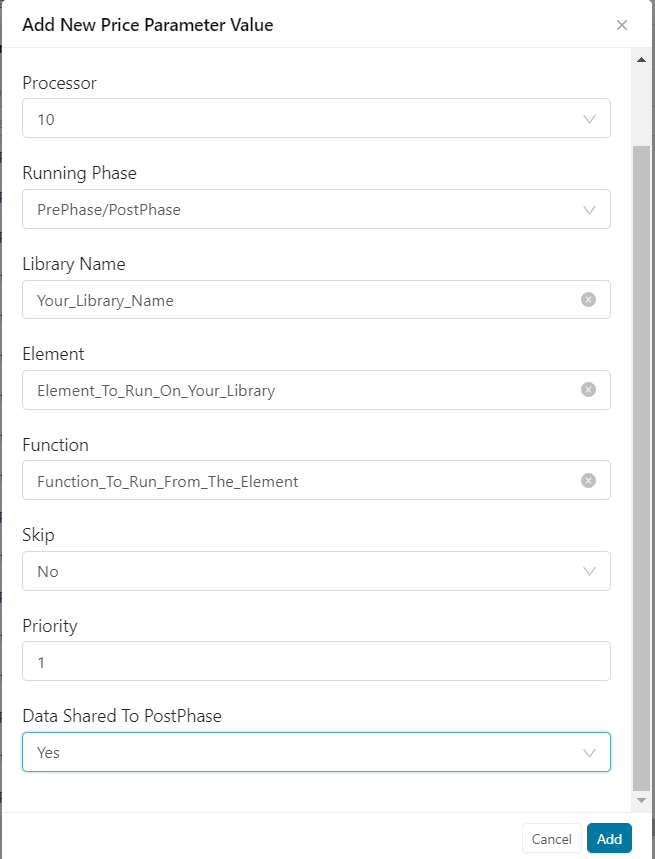655x859 pixels.
Task: Open the PrePhase/PostPhase selection box
Action: pyautogui.click(x=300, y=210)
